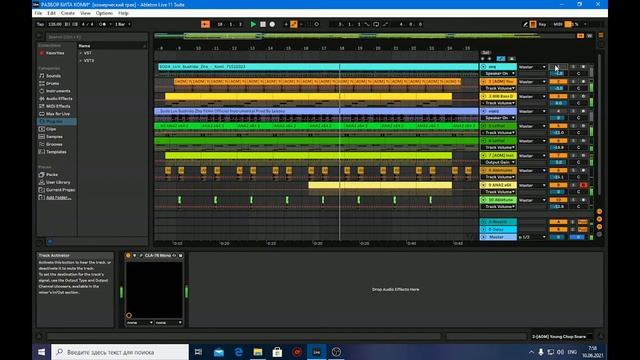Open the View menu
Screen dimensions: 640x360
pyautogui.click(x=85, y=13)
